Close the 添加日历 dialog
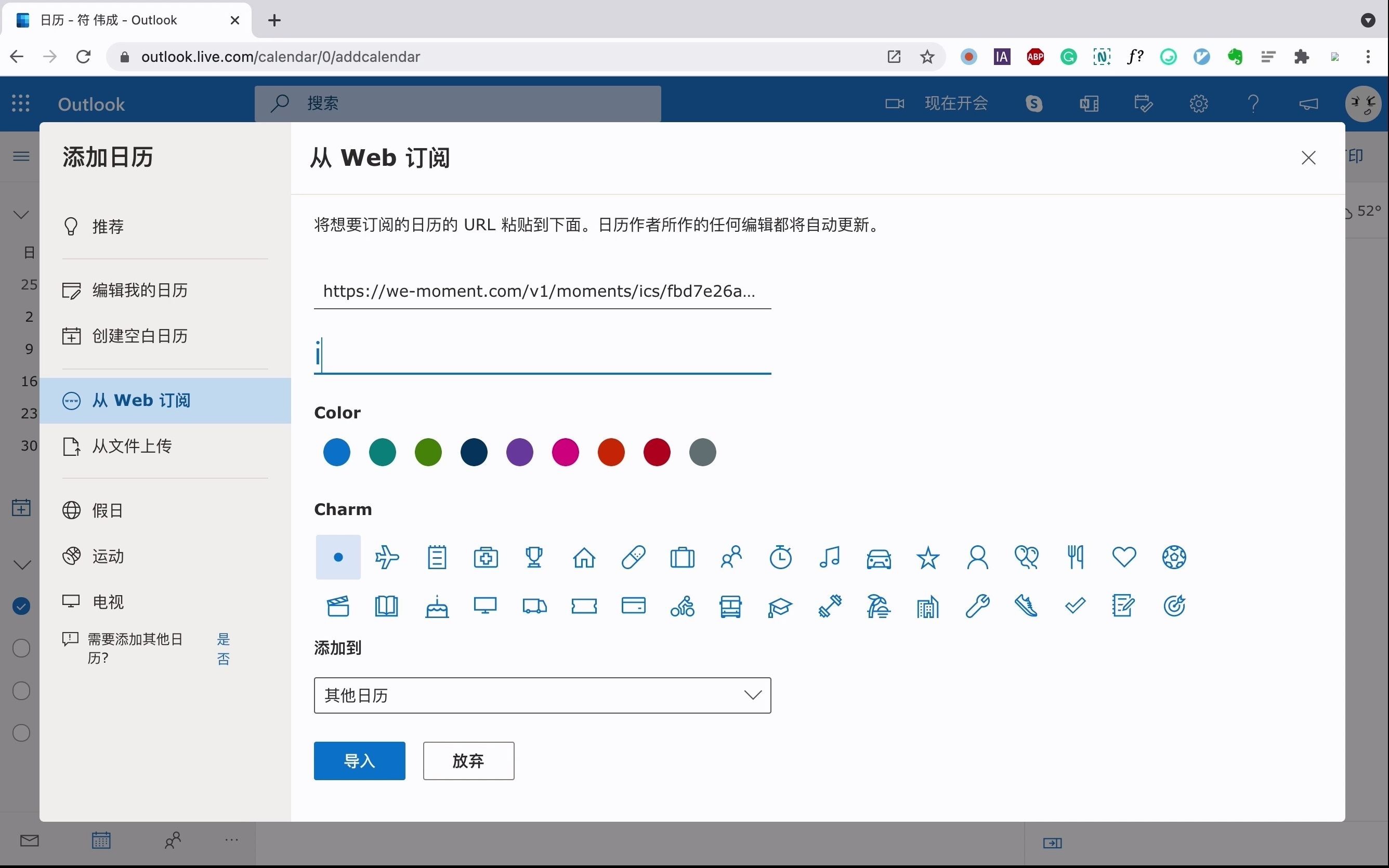Viewport: 1389px width, 868px height. [x=1308, y=157]
